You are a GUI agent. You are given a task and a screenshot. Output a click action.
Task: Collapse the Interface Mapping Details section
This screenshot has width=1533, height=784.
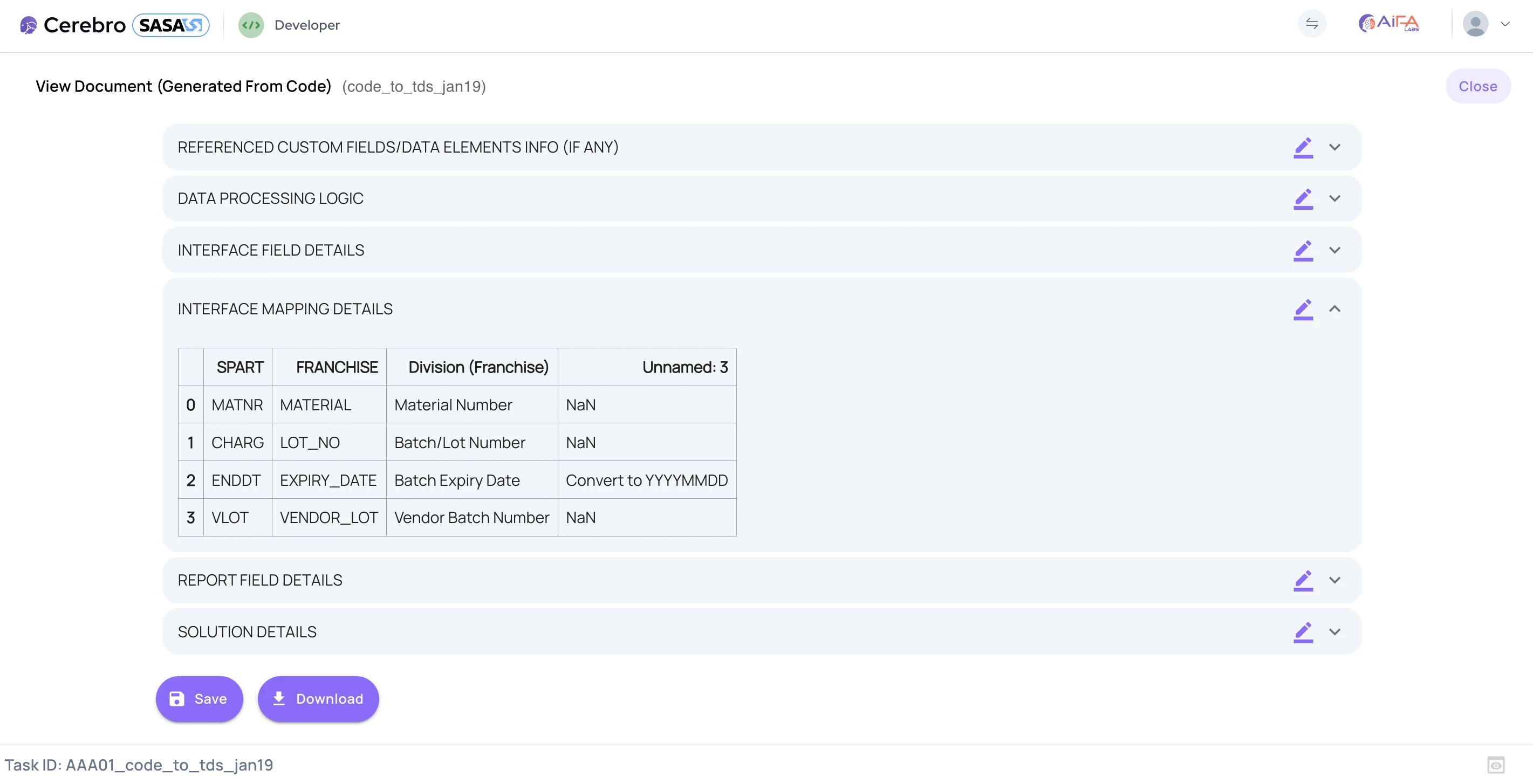coord(1336,310)
